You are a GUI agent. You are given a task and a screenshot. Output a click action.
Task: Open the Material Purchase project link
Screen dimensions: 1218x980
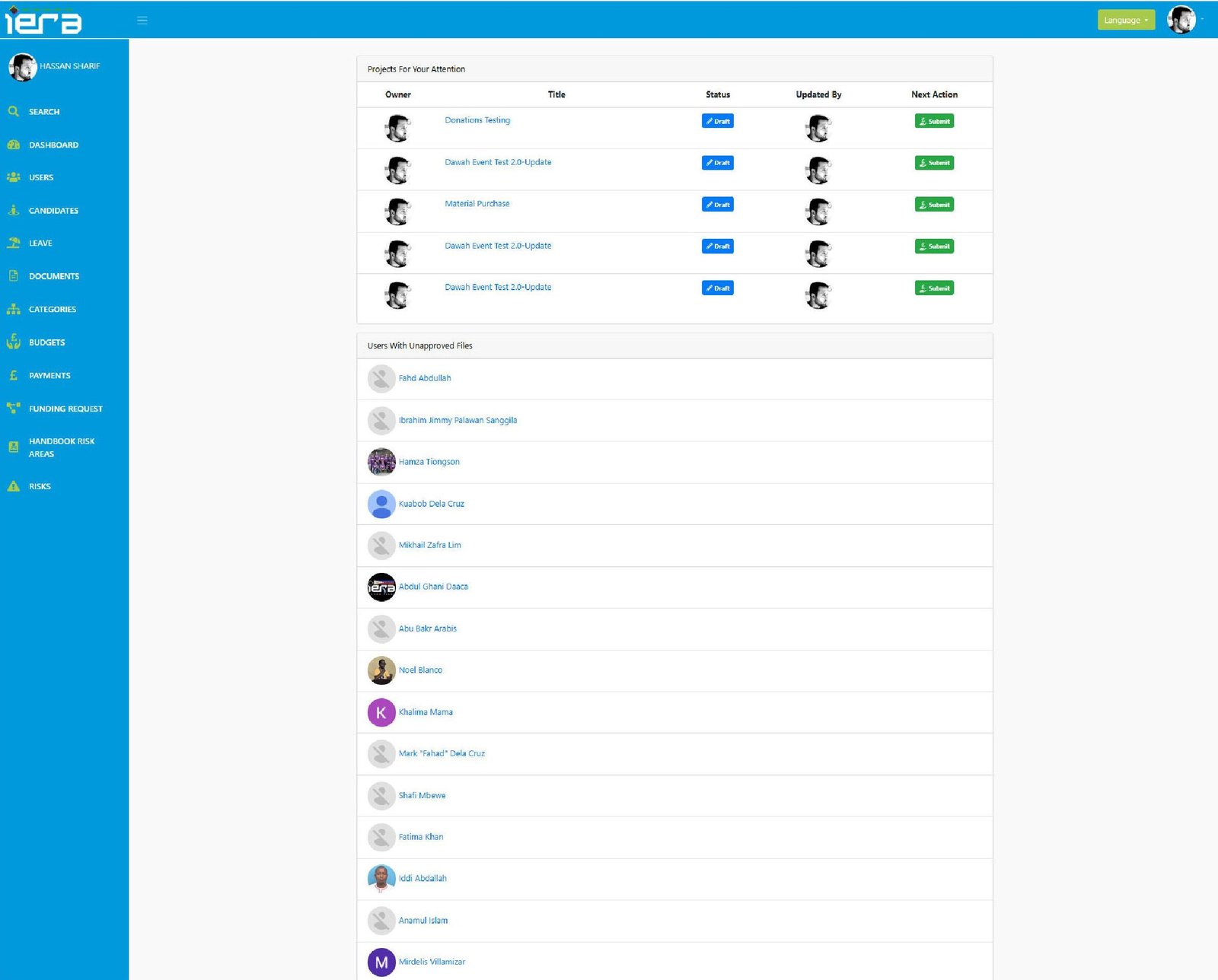click(477, 204)
